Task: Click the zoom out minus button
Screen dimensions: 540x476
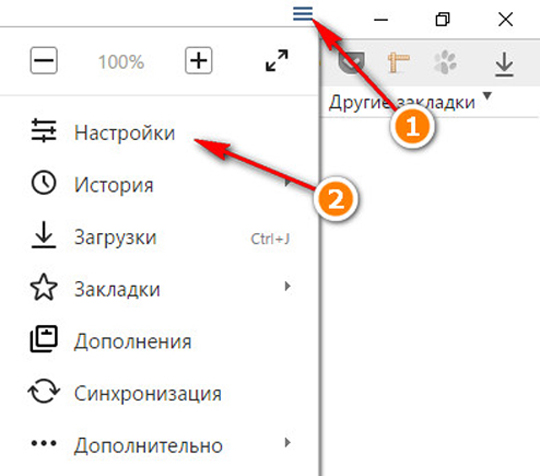Action: [x=44, y=61]
